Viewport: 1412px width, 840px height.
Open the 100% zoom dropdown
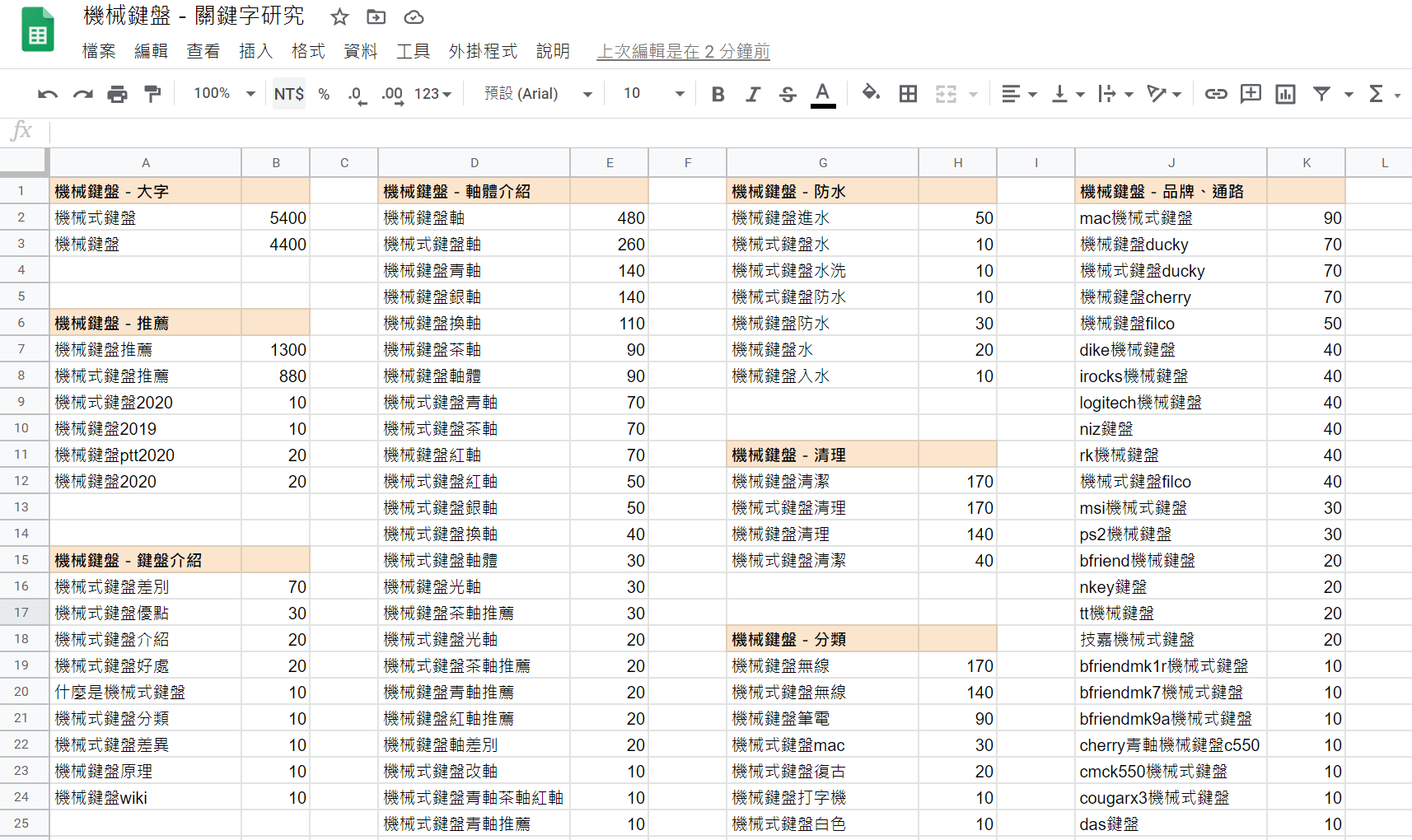point(224,94)
